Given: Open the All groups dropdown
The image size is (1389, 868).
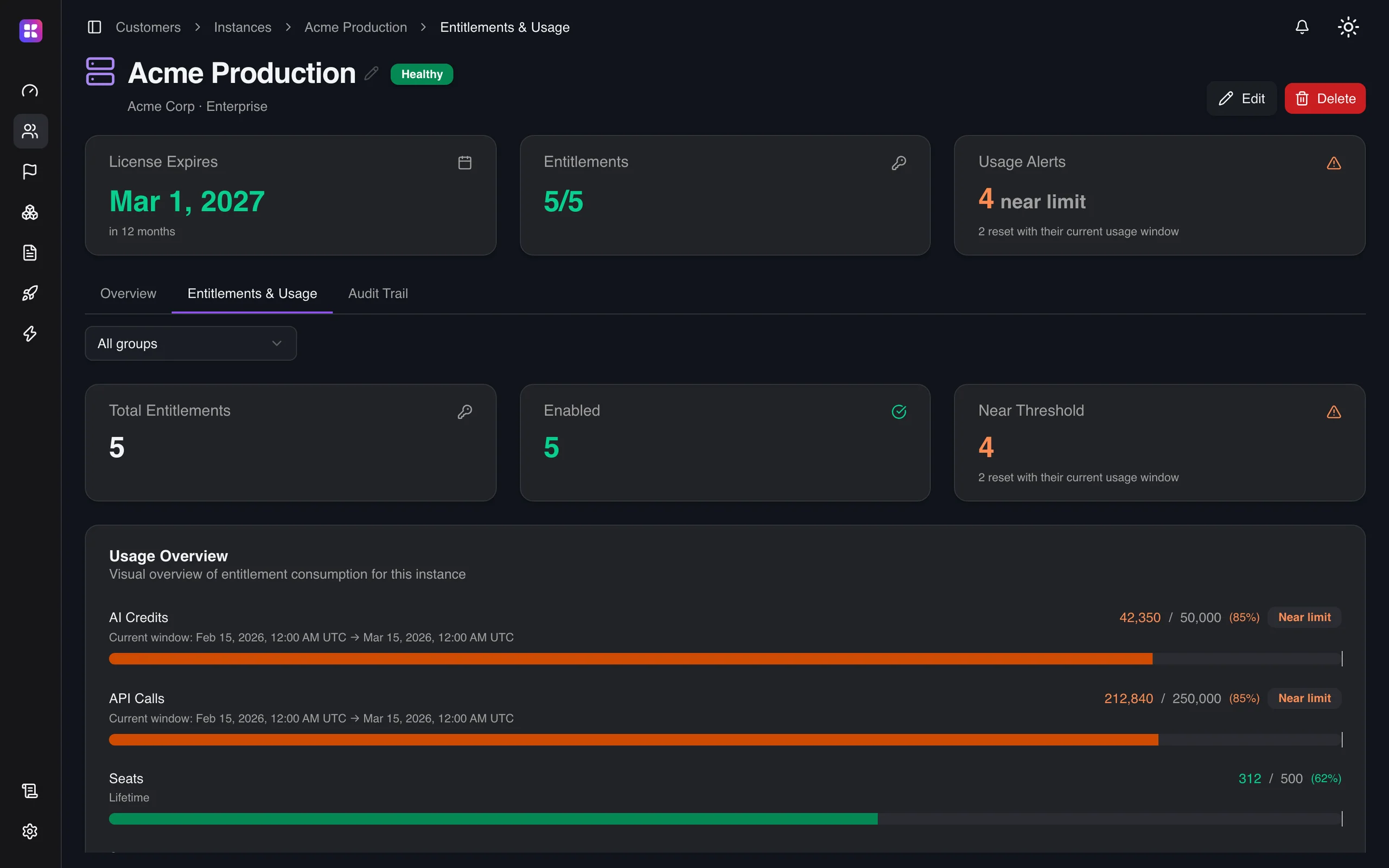Looking at the screenshot, I should (x=190, y=343).
